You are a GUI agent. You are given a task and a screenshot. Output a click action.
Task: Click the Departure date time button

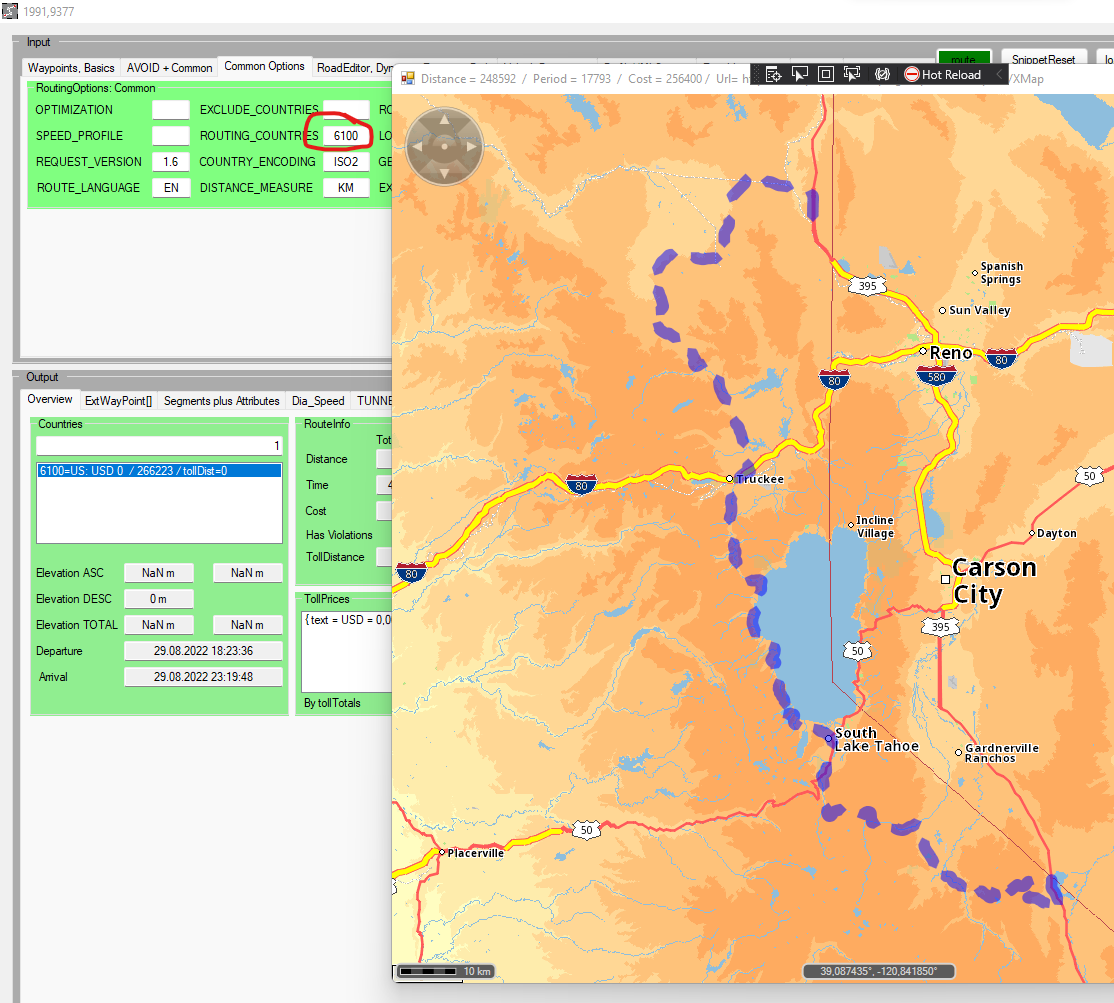click(203, 651)
